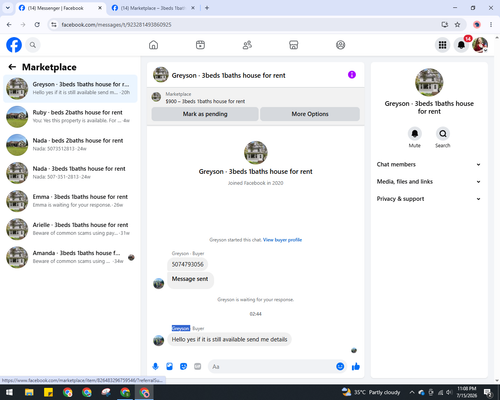
Task: Click 'Hello yes if it is still available' message
Action: tap(229, 339)
